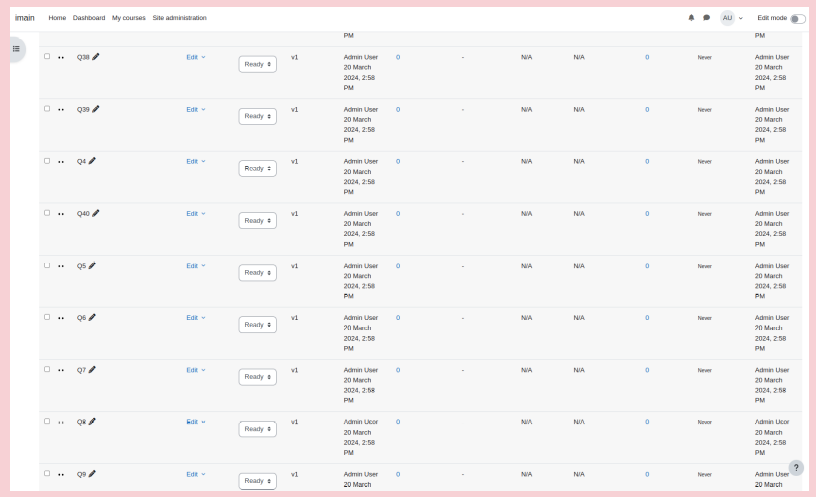Viewport: 816px width, 497px height.
Task: Open the notifications bell icon
Action: (691, 18)
